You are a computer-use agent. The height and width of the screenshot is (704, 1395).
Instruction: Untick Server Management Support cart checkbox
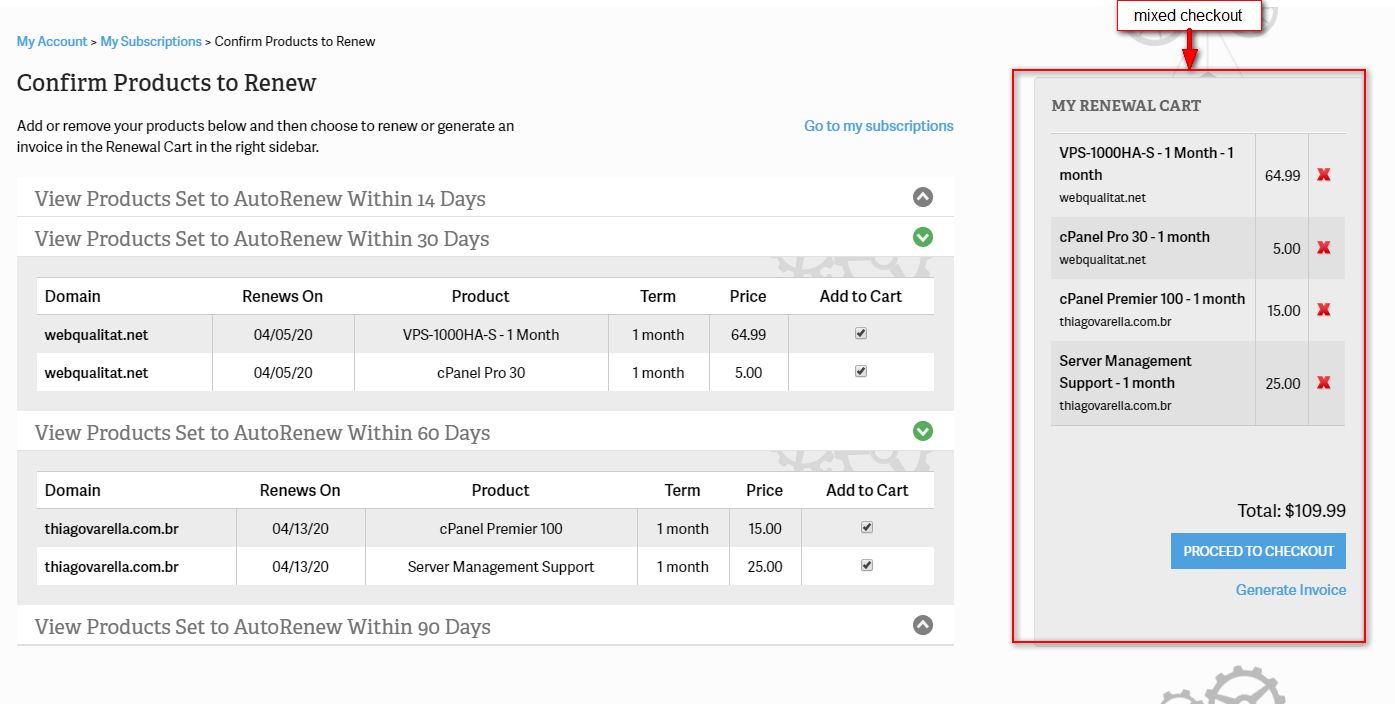tap(867, 565)
